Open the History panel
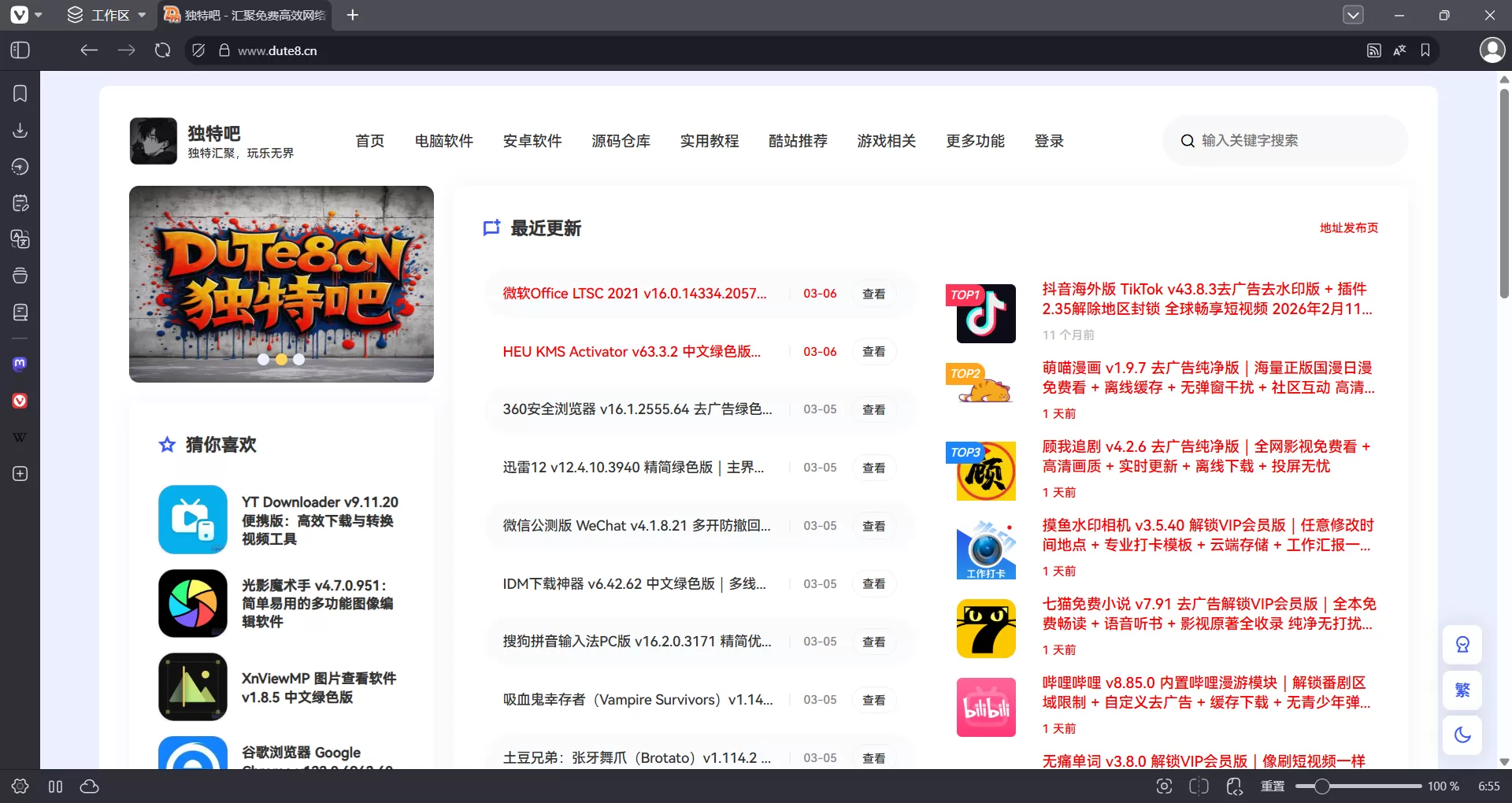The height and width of the screenshot is (803, 1512). [x=20, y=166]
